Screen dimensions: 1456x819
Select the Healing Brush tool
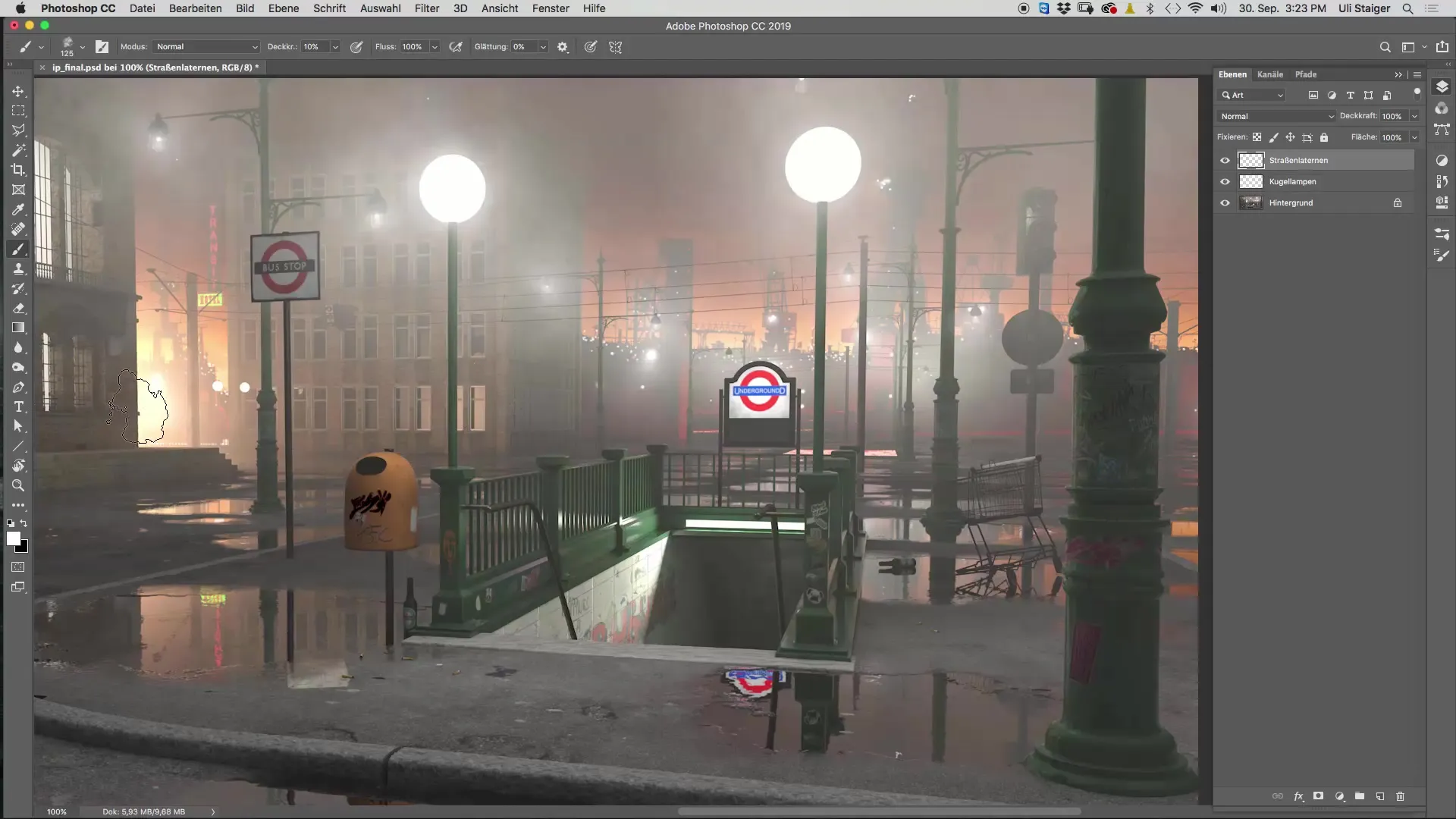18,229
